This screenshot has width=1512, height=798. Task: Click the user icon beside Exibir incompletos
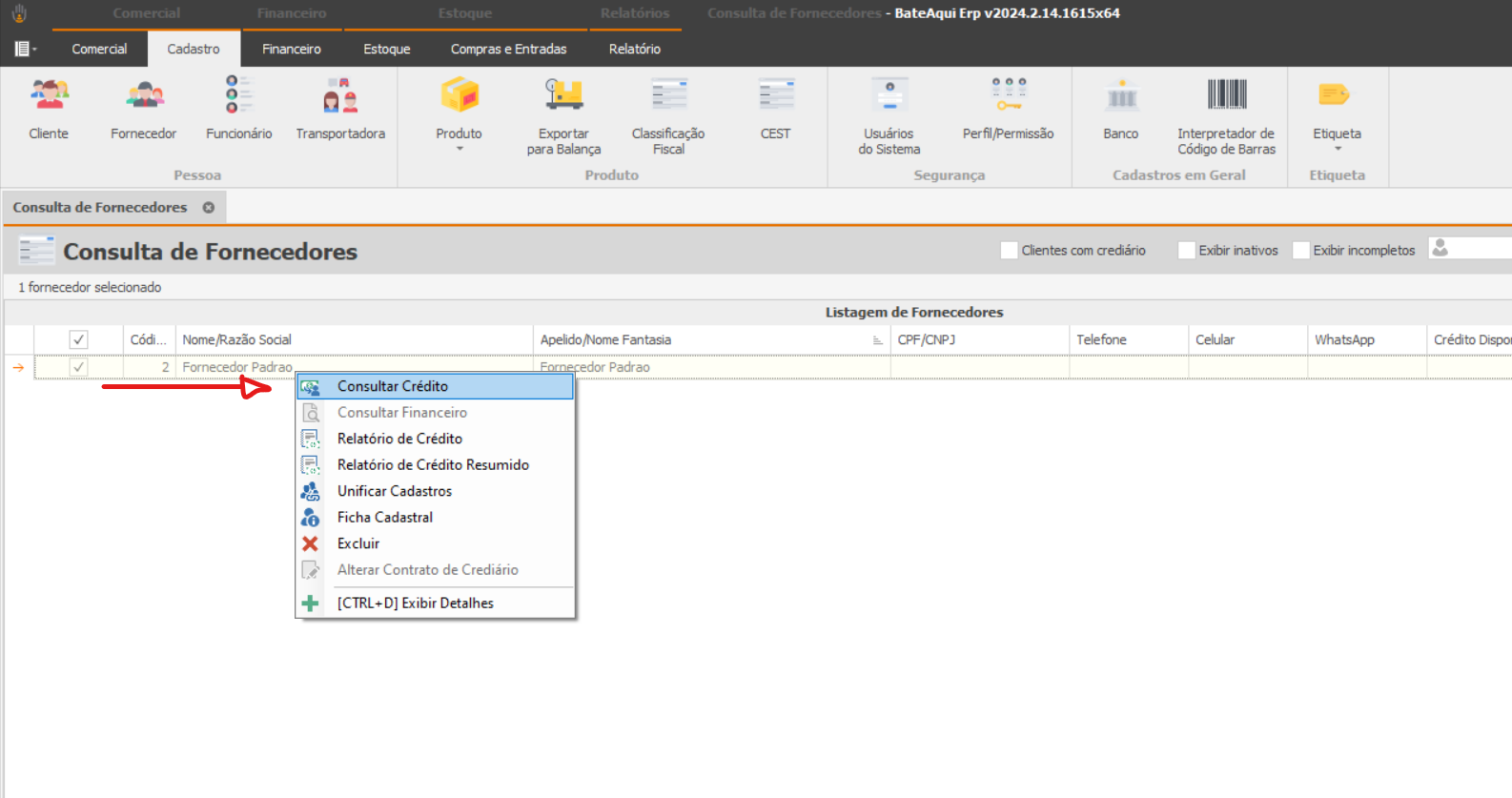(1440, 249)
